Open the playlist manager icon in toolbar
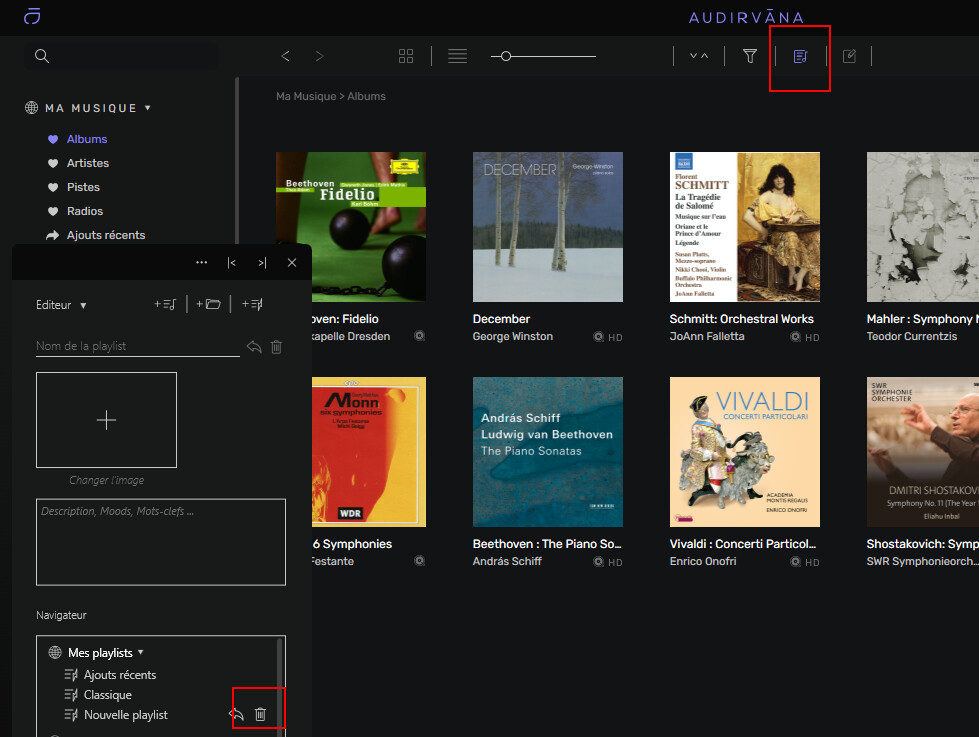 pos(799,57)
